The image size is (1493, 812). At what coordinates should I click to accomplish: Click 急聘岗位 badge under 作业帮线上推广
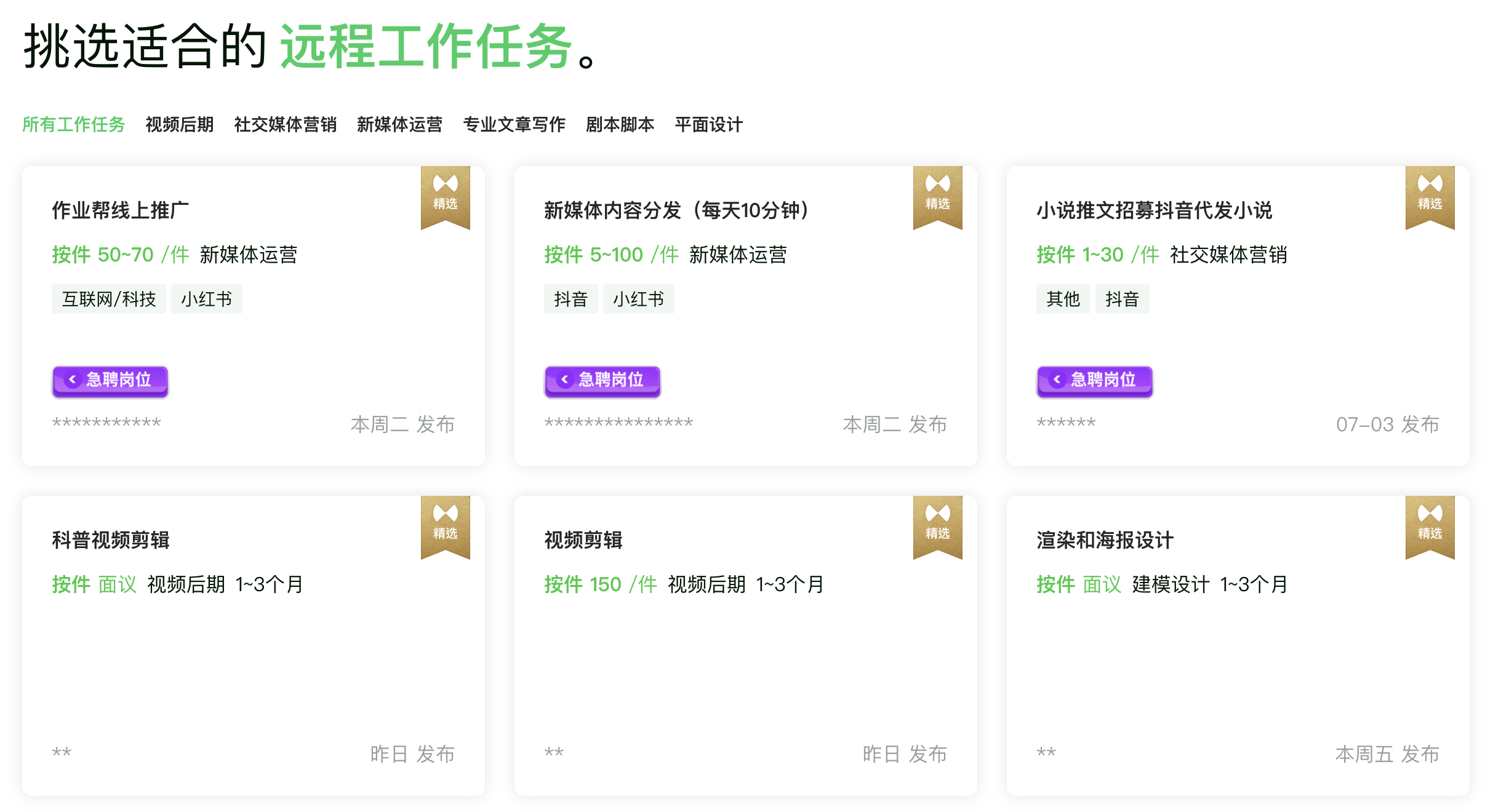[110, 381]
